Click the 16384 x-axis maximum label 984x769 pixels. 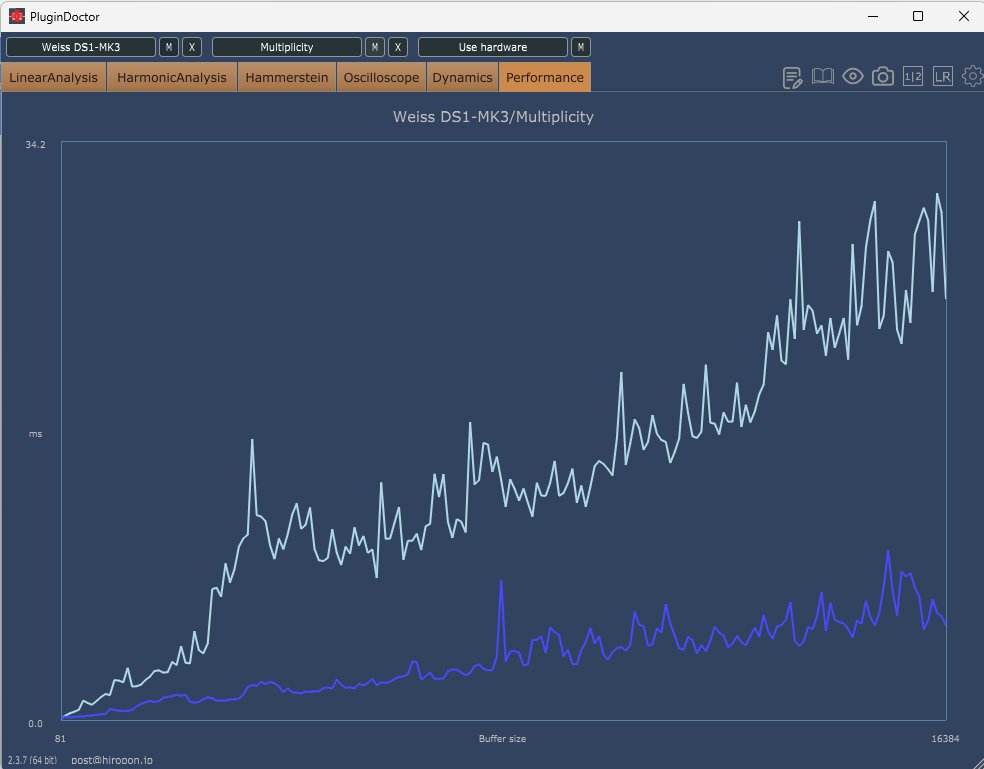[x=945, y=739]
